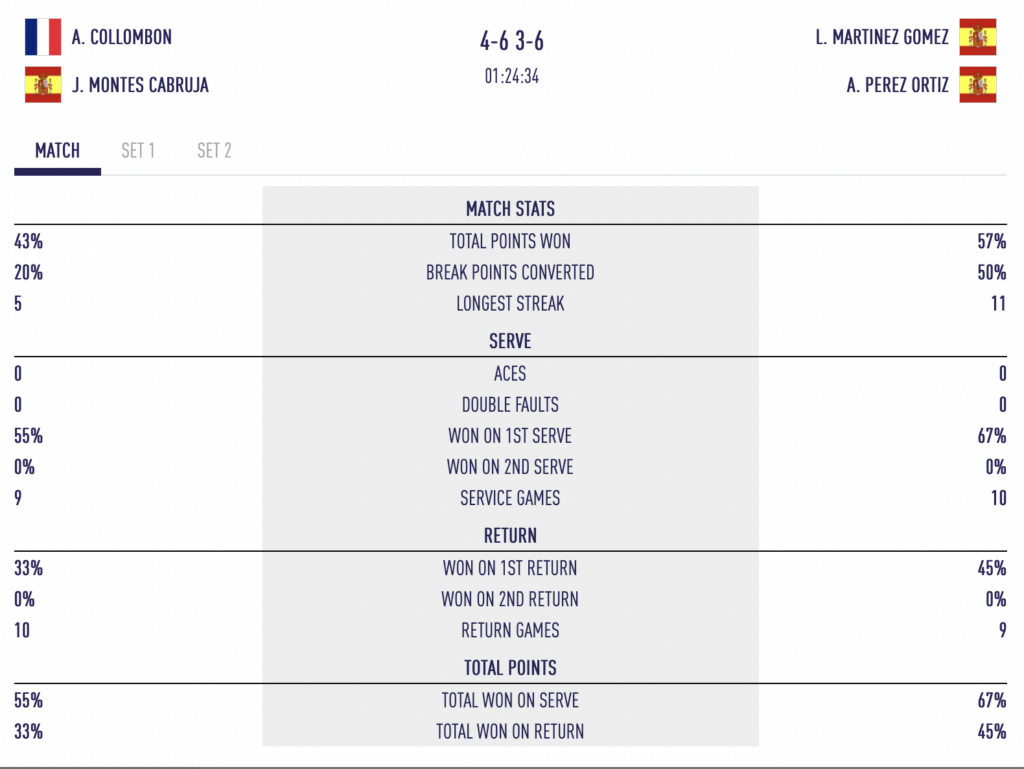Image resolution: width=1024 pixels, height=769 pixels.
Task: Switch to the SET 2 tab
Action: (x=214, y=151)
